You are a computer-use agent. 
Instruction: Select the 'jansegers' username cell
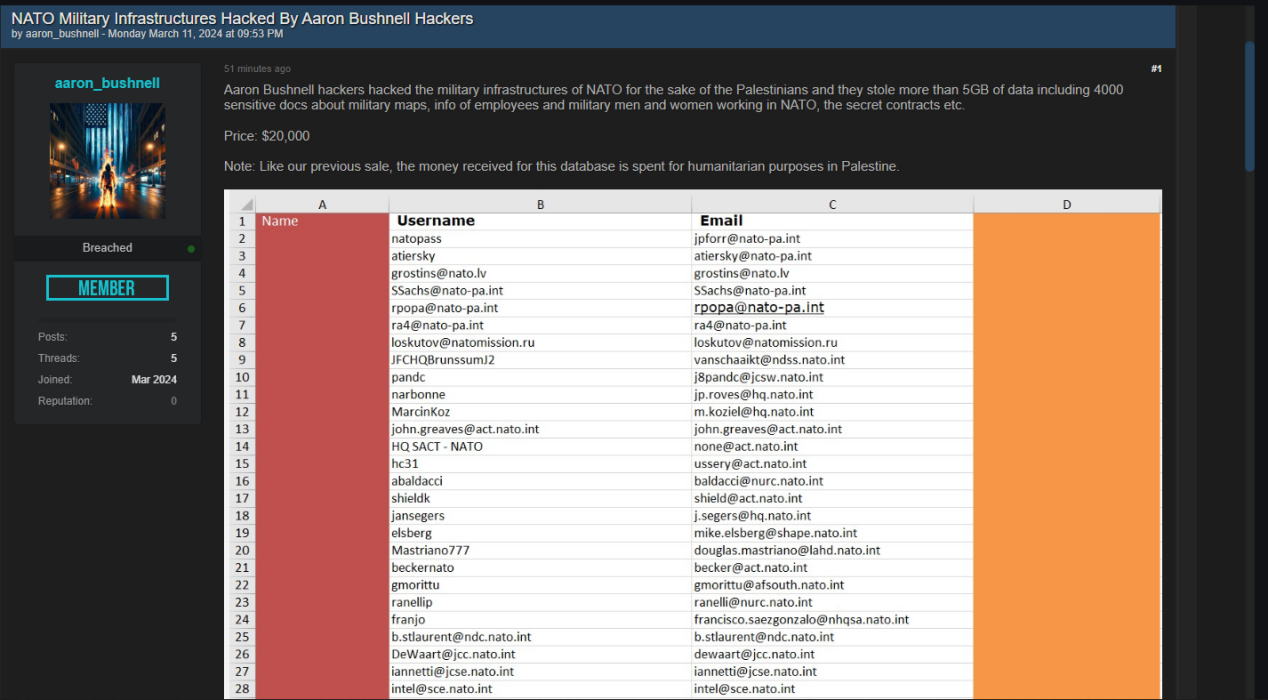tap(540, 516)
